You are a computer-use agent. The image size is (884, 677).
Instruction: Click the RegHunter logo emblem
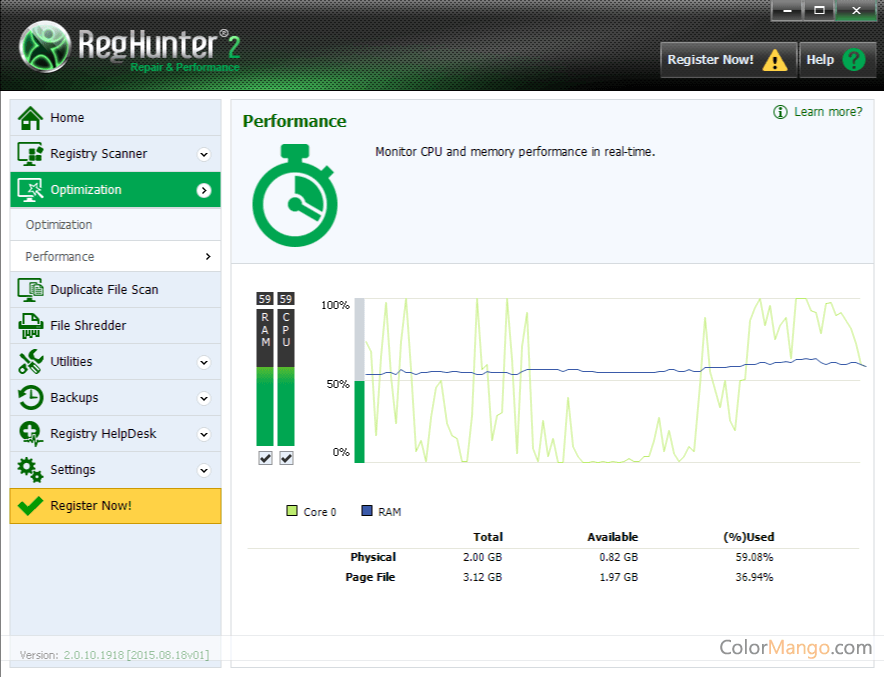click(x=45, y=47)
